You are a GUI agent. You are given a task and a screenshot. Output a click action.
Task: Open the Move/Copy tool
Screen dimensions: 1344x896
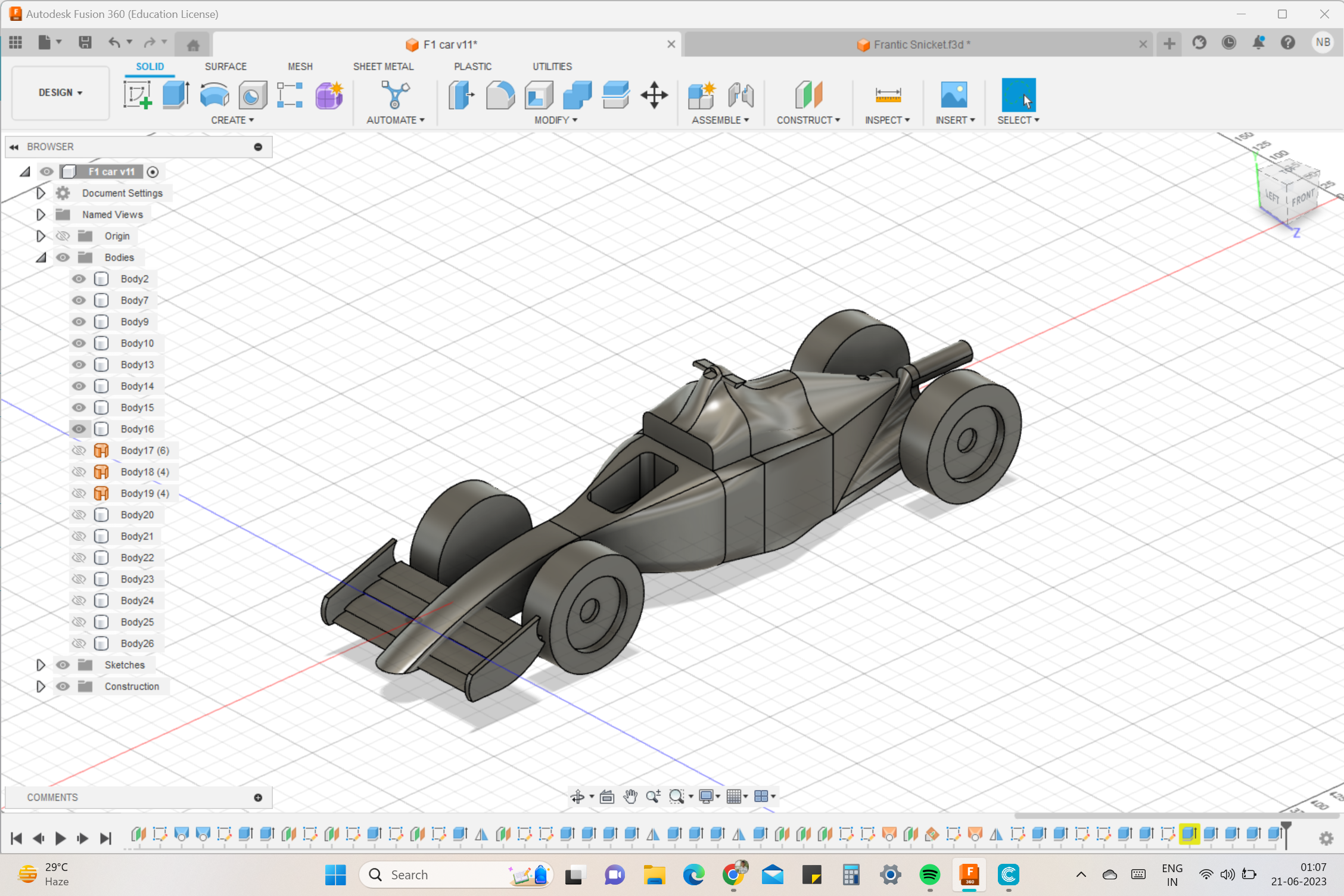point(654,95)
